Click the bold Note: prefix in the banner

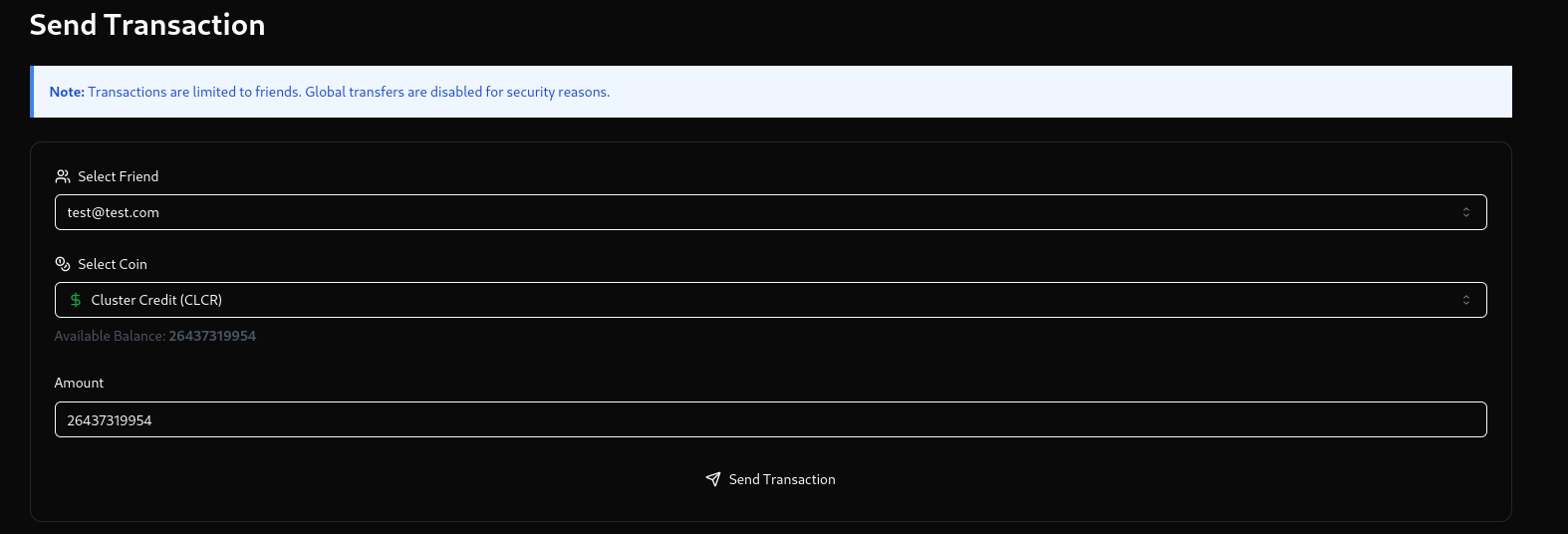point(67,92)
